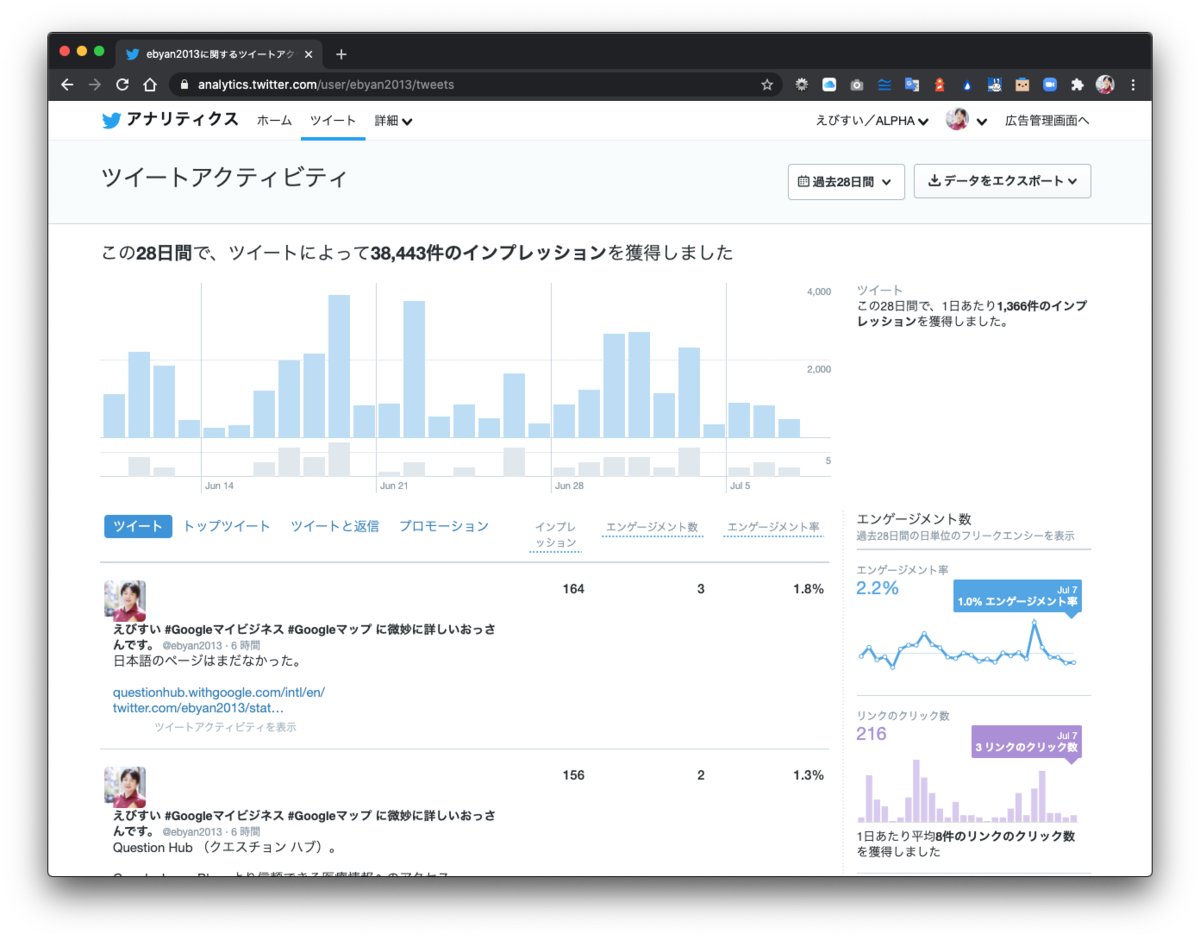
Task: Open the rabbit extension icon
Action: point(994,85)
